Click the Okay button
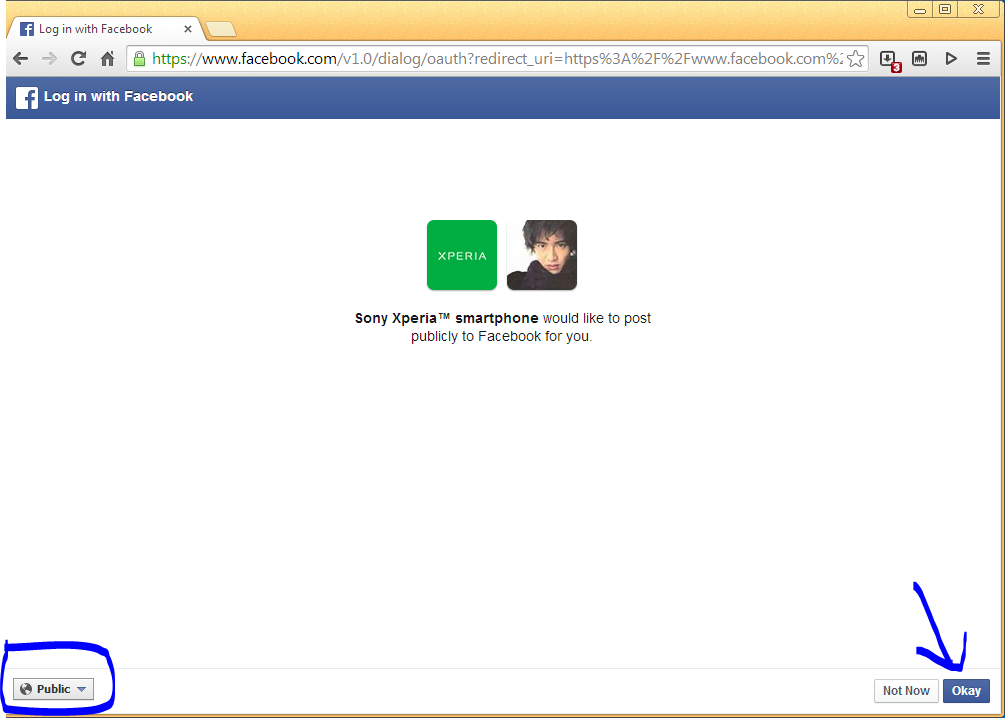The image size is (1005, 718). coord(966,690)
